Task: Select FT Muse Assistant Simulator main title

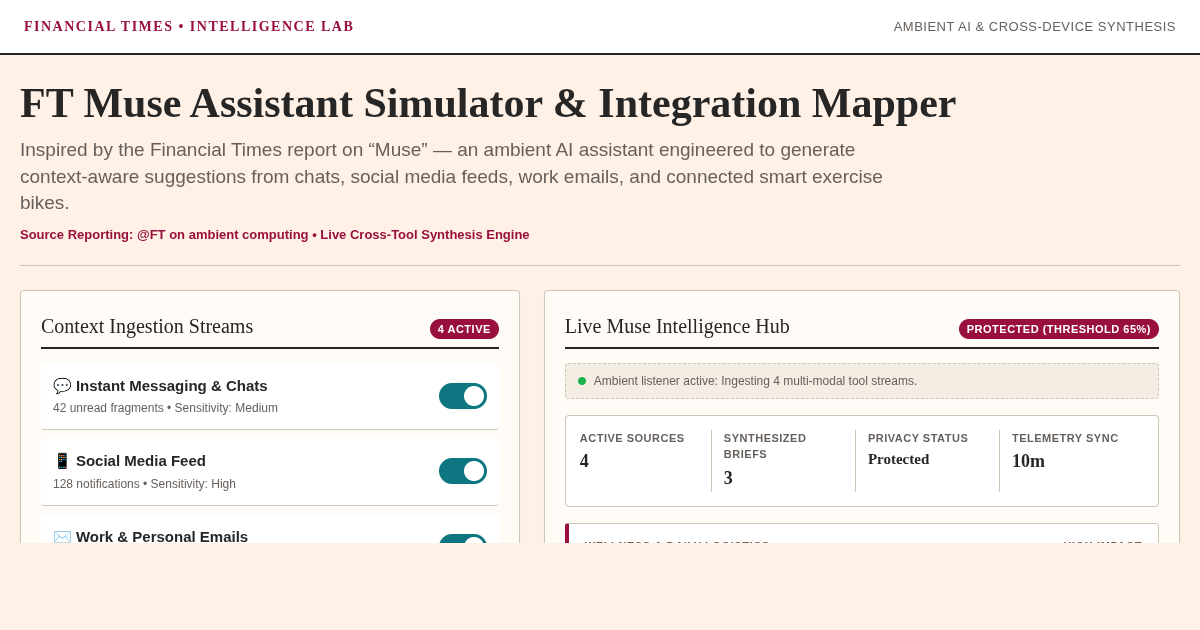Action: pos(488,103)
